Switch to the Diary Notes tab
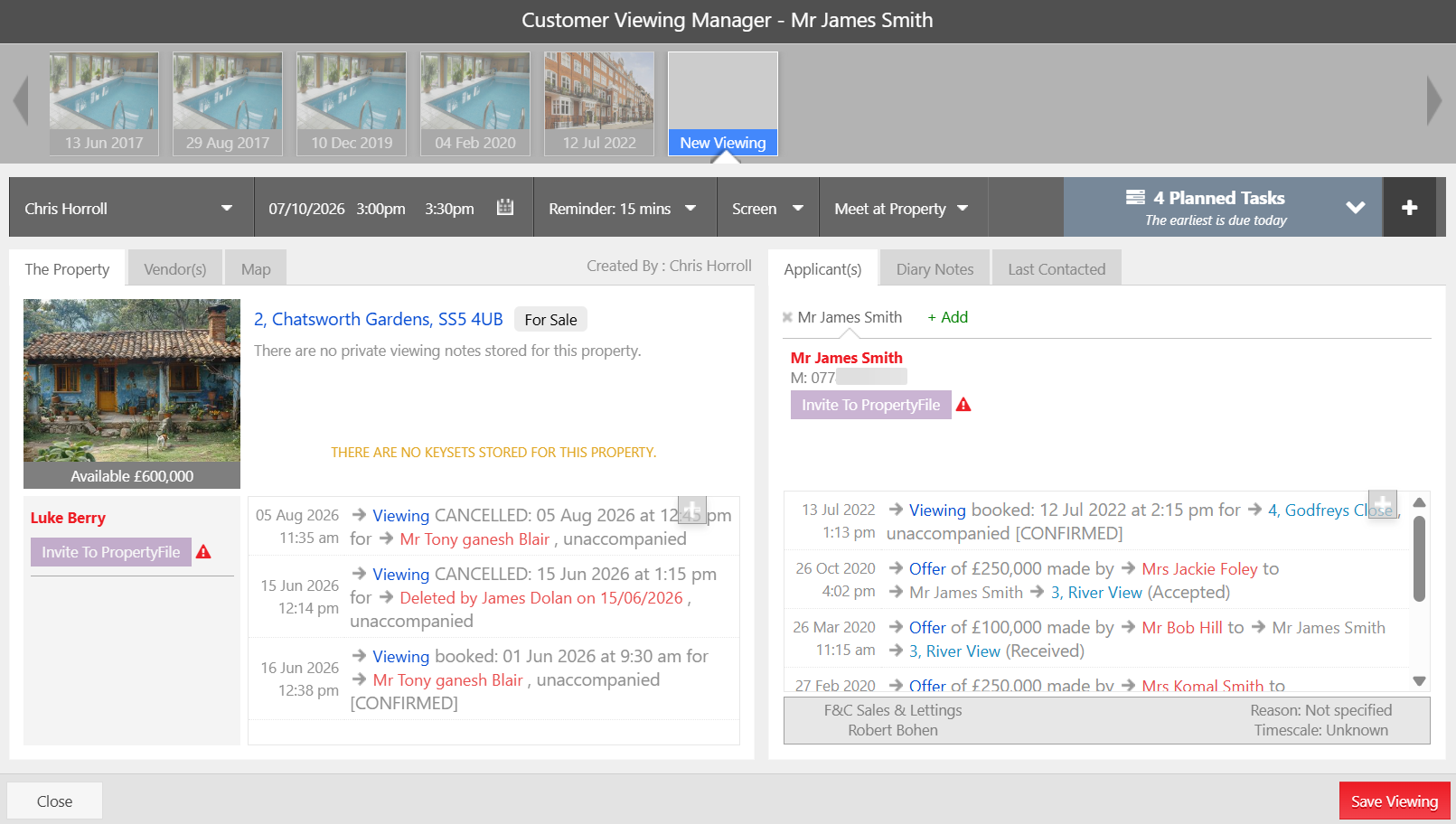The width and height of the screenshot is (1456, 824). (x=935, y=268)
